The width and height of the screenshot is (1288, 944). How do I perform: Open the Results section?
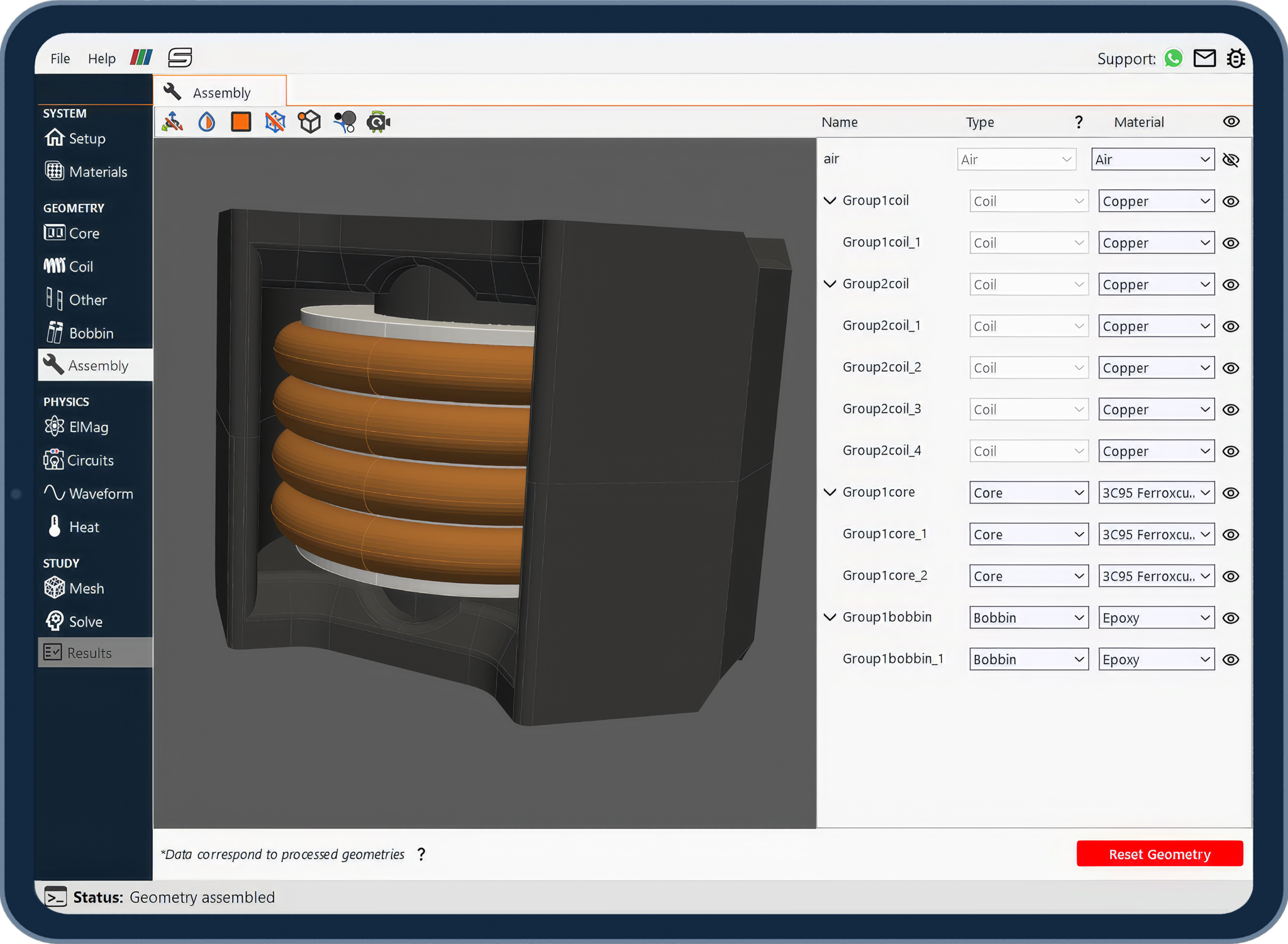95,653
